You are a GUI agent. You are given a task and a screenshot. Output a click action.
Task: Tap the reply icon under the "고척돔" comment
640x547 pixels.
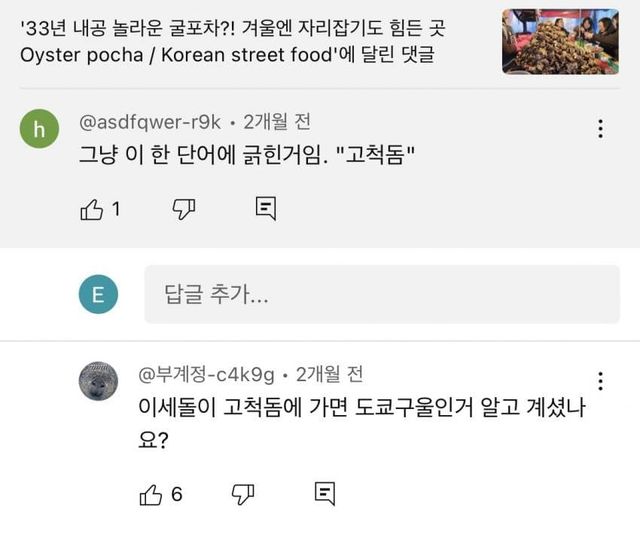click(265, 208)
